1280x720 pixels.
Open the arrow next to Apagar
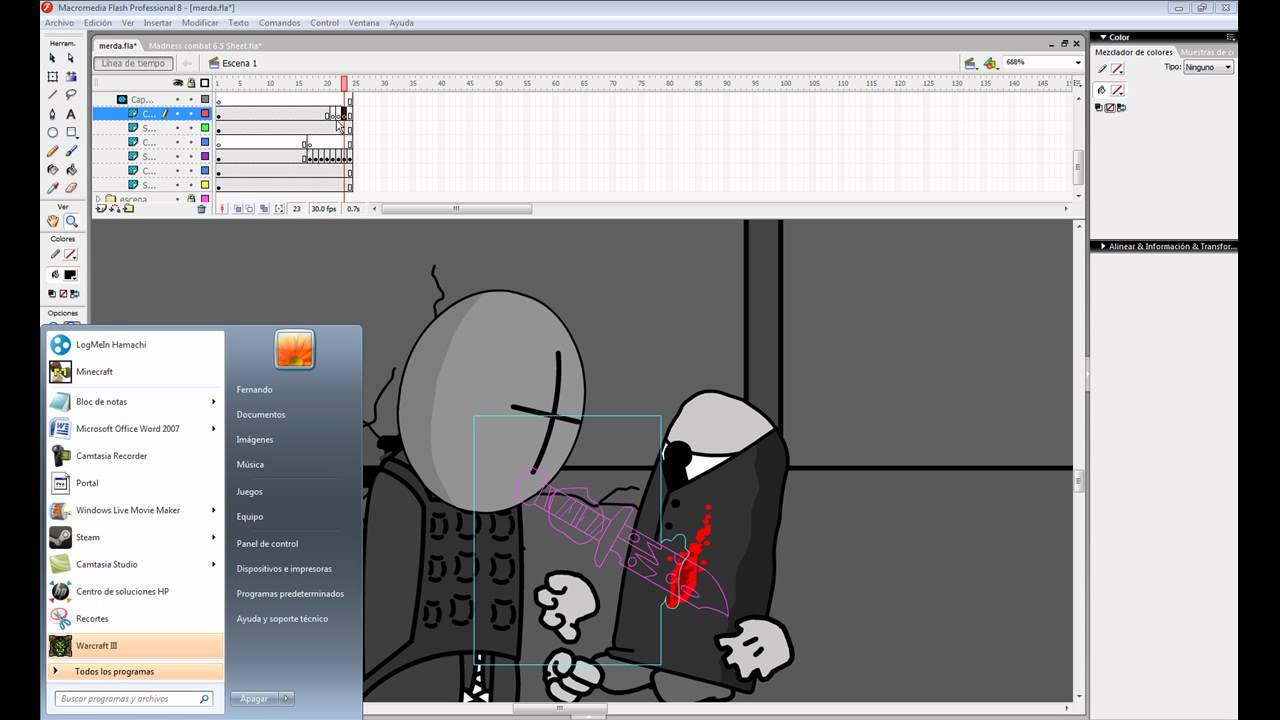(287, 698)
